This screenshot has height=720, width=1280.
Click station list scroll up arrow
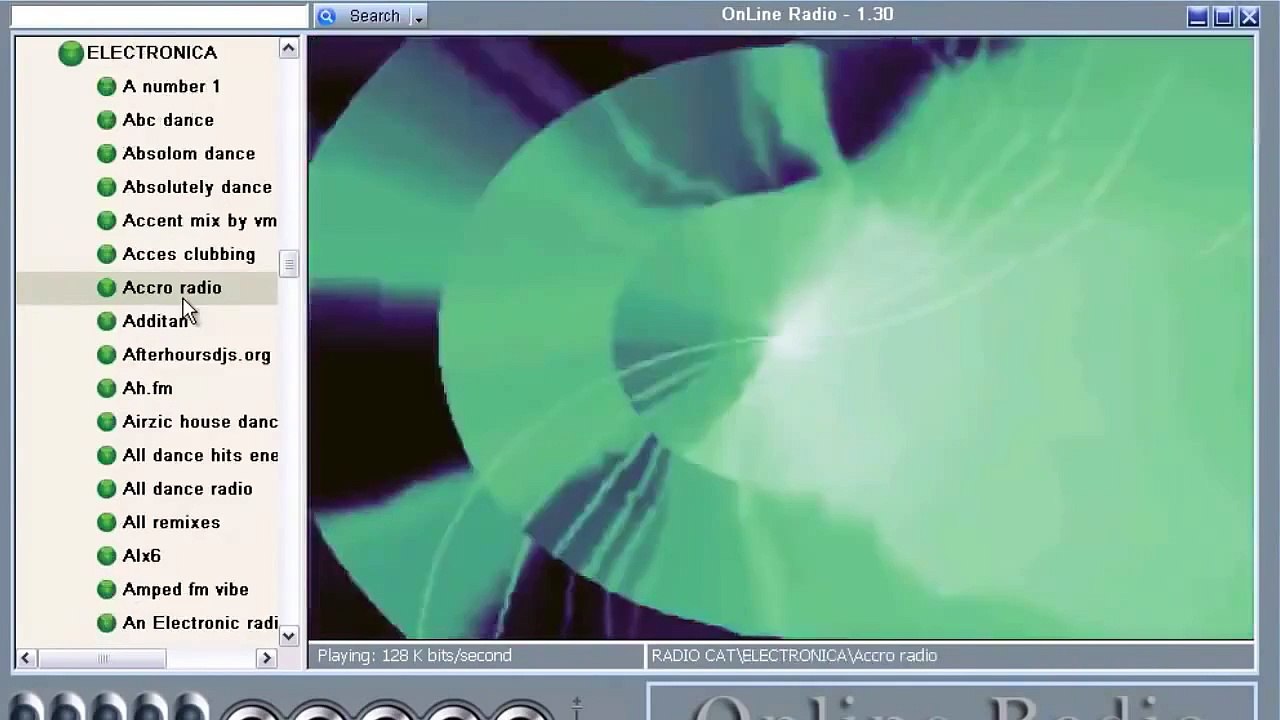[289, 49]
